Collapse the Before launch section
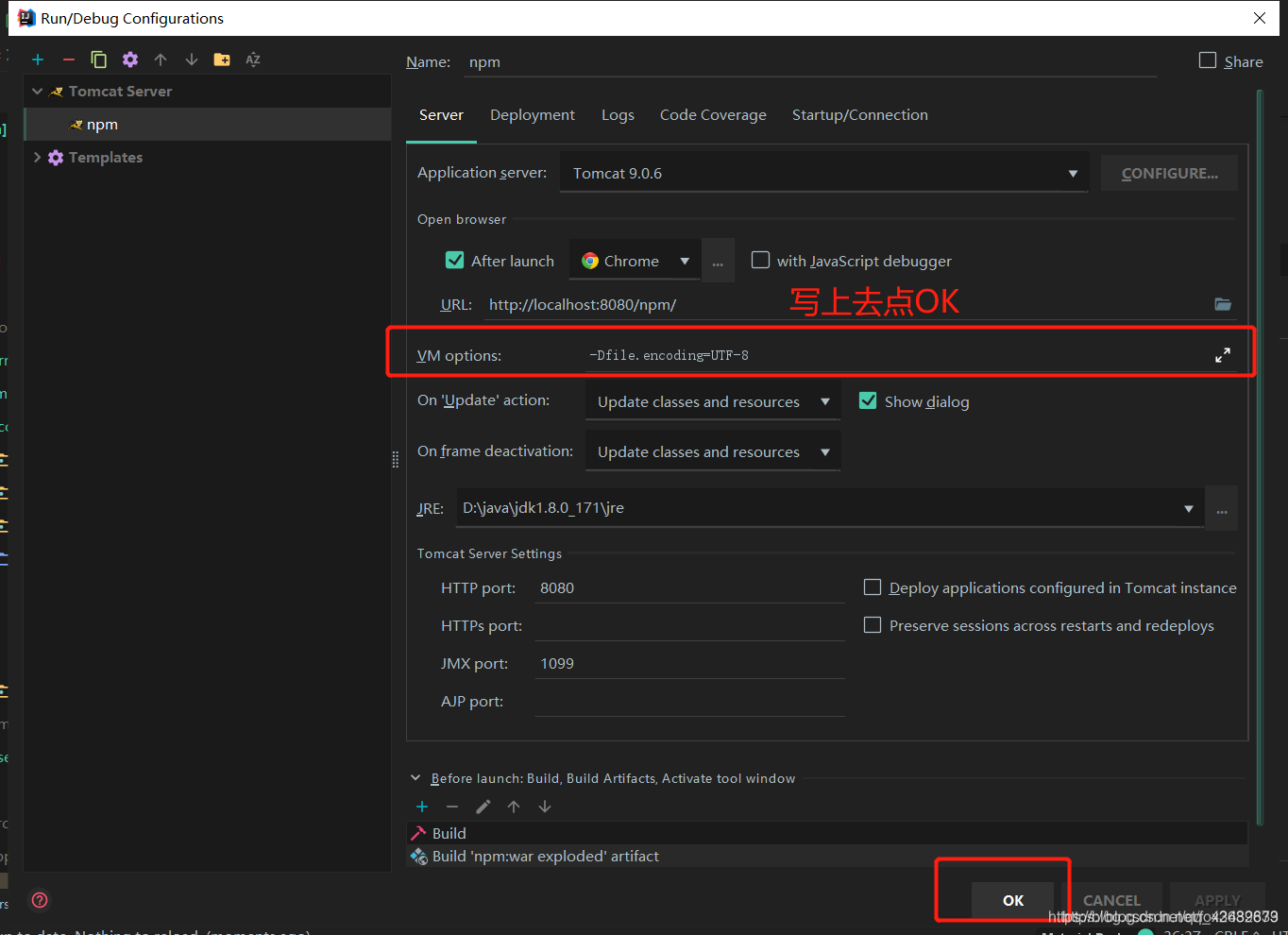 [x=415, y=778]
